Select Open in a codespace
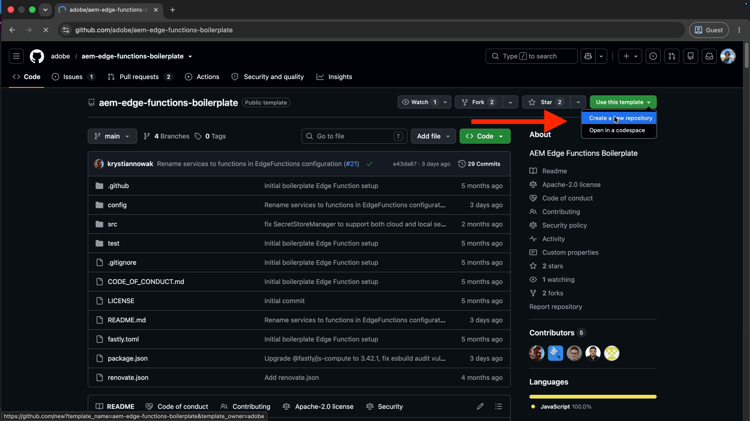 [x=617, y=130]
